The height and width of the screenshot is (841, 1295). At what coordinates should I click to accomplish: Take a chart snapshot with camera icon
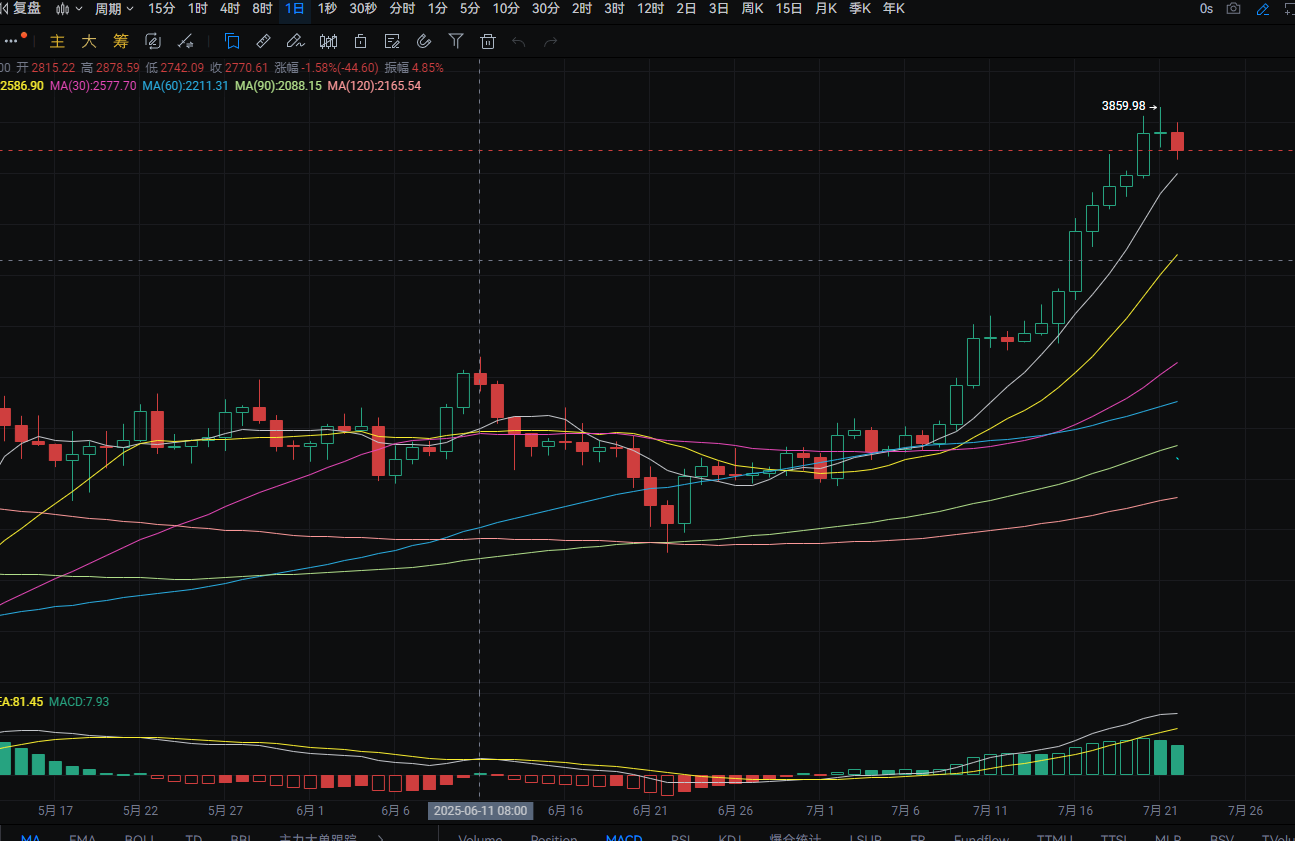click(x=1234, y=9)
